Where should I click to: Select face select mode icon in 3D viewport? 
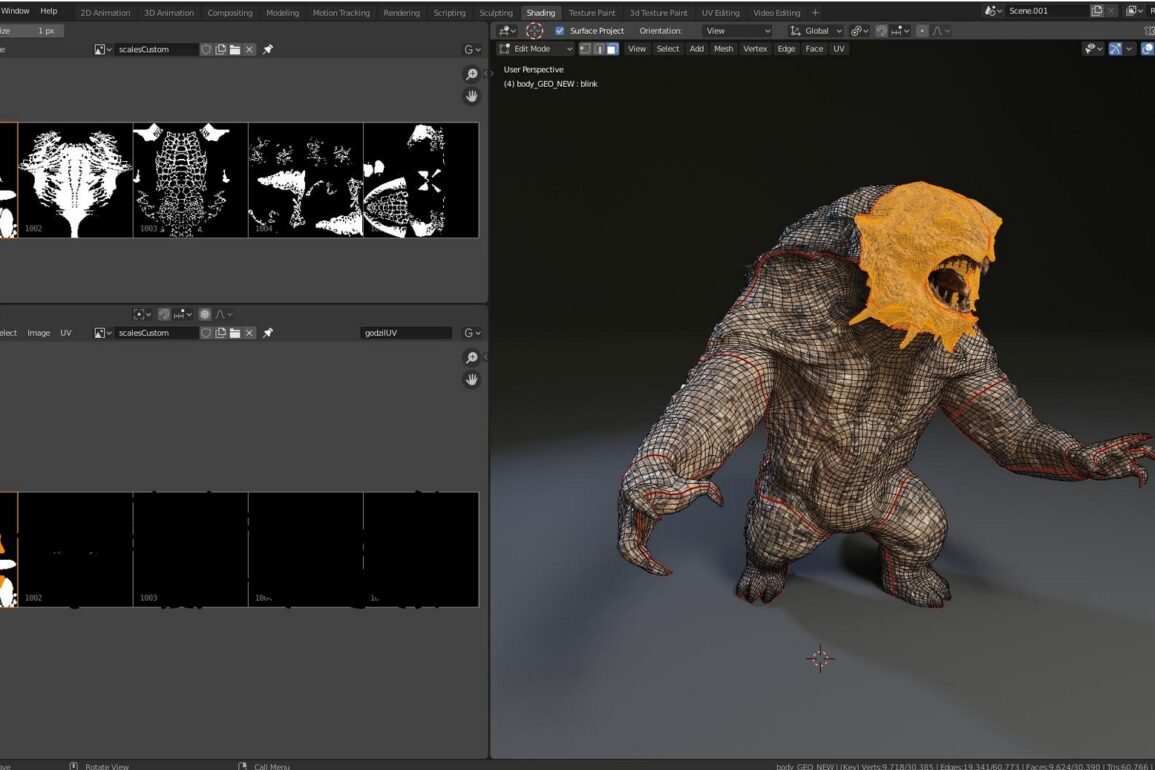coord(612,48)
